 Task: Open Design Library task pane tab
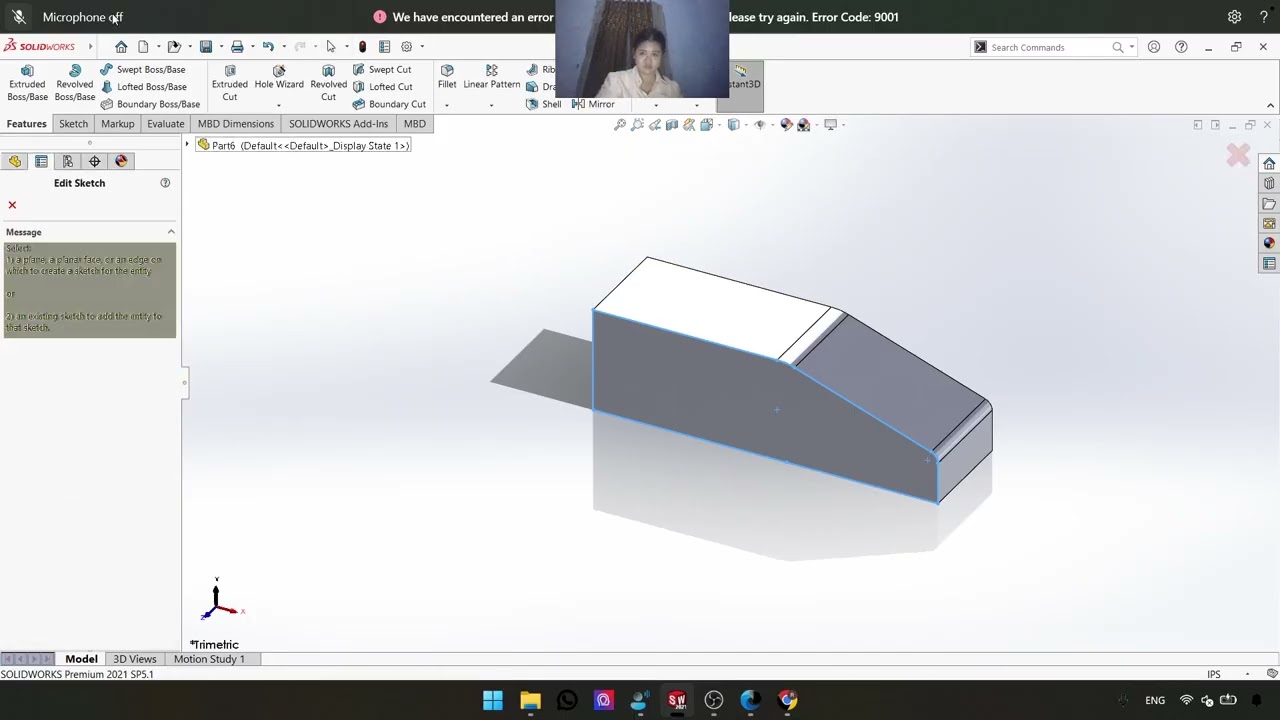click(1269, 183)
